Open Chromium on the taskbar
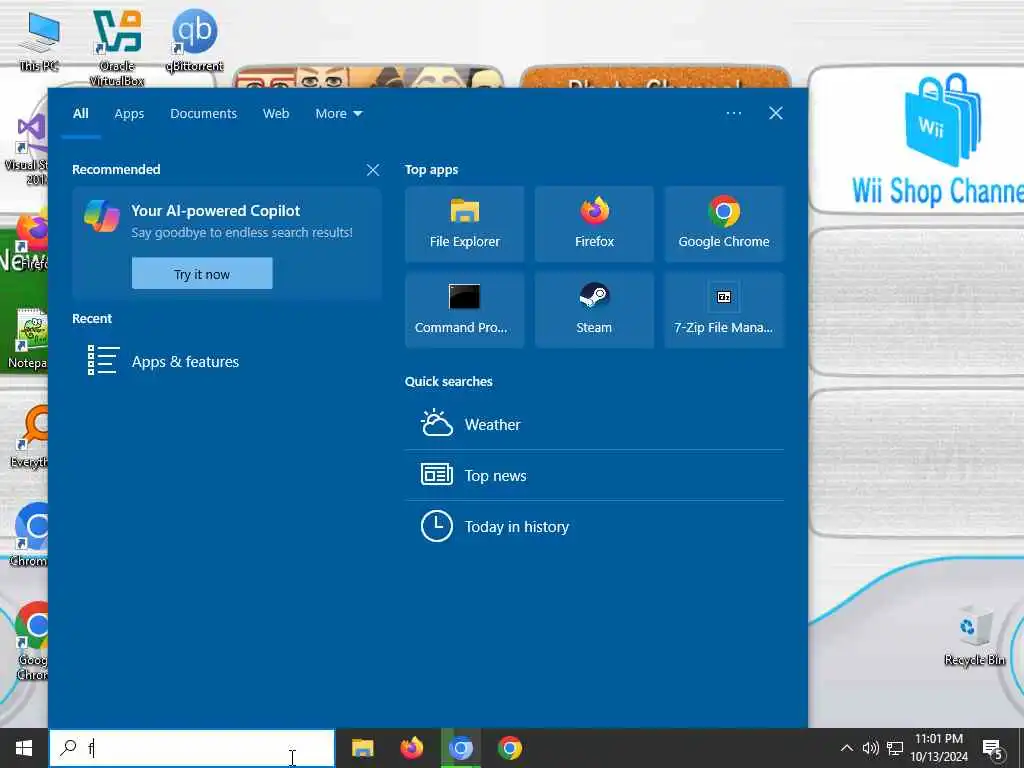Viewport: 1024px width, 768px height. [460, 748]
